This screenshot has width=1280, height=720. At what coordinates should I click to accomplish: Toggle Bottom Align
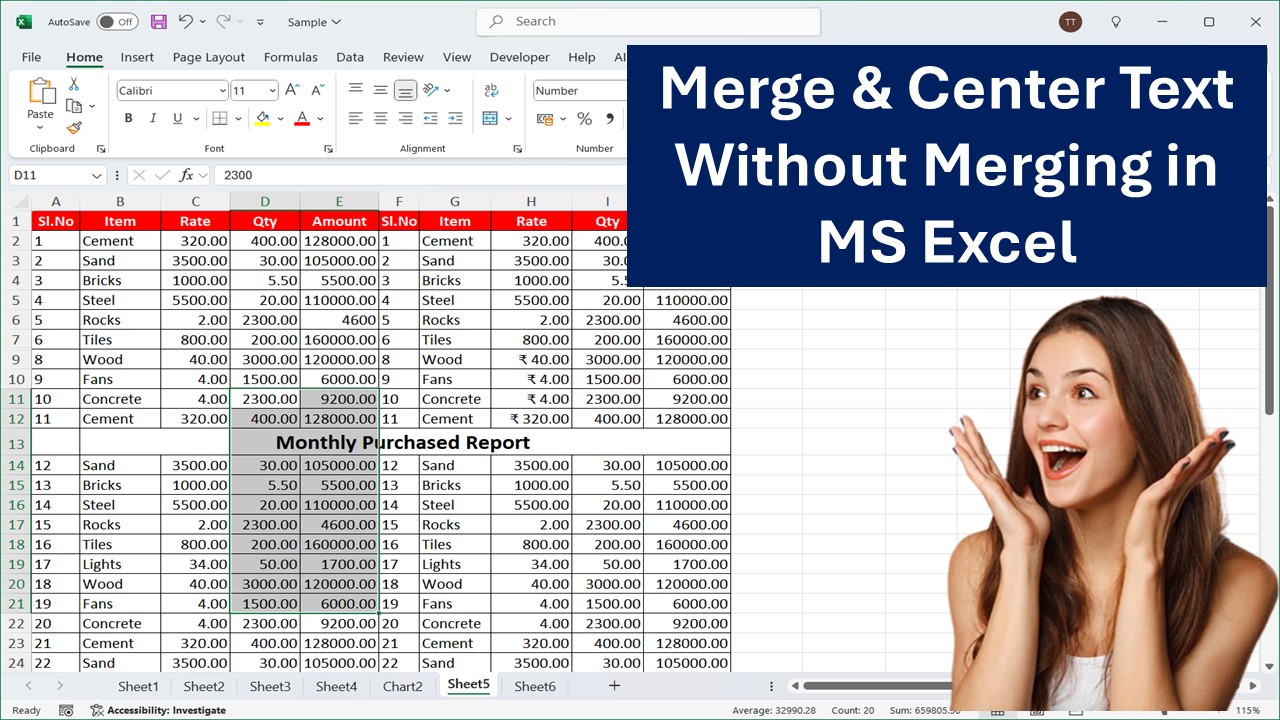(x=405, y=90)
